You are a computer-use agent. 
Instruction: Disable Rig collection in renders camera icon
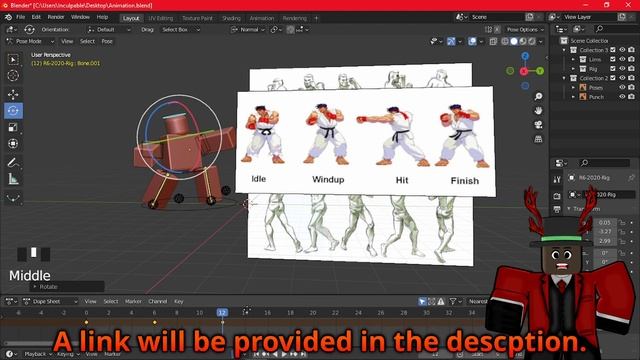click(631, 69)
